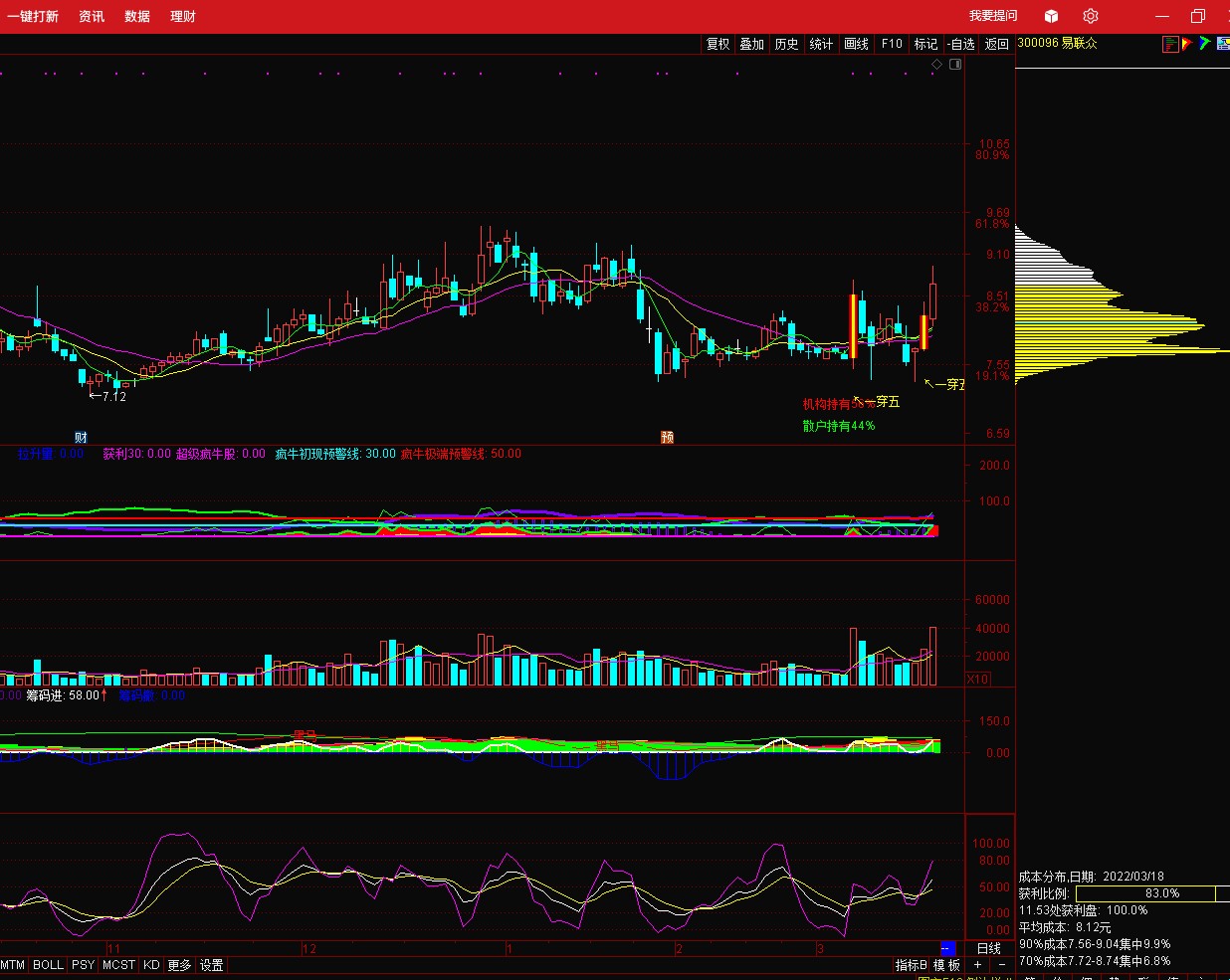The height and width of the screenshot is (980, 1230).
Task: Select the MCST indicator tab
Action: 118,965
